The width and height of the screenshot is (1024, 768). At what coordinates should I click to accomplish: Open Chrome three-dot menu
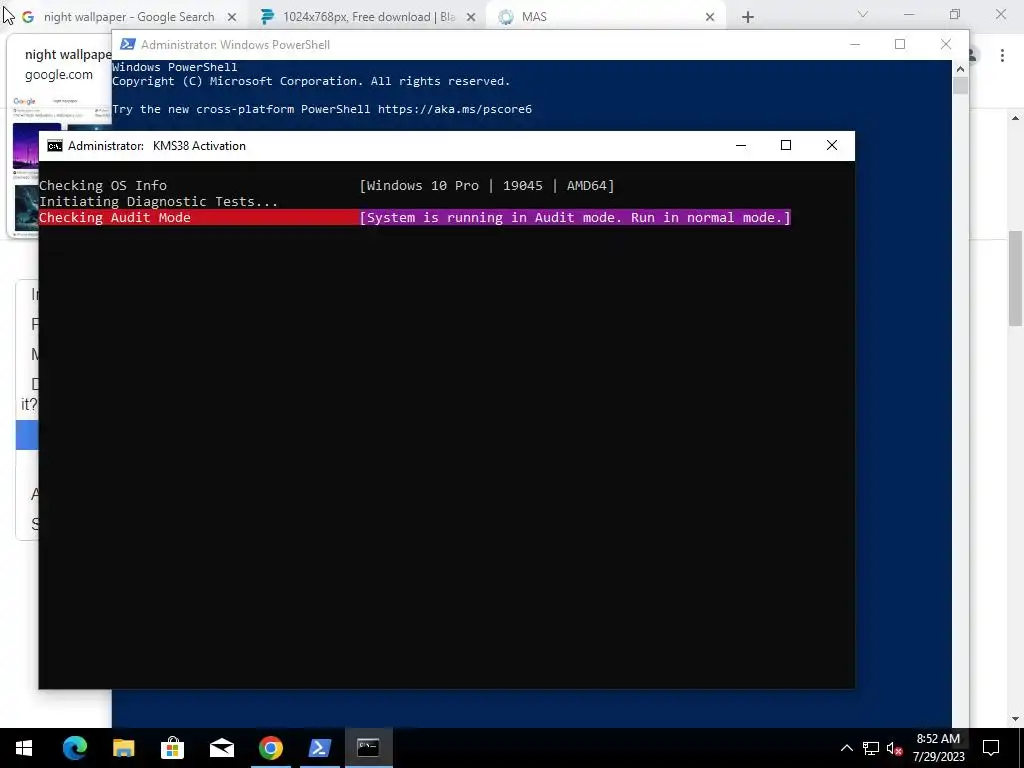(x=1002, y=56)
